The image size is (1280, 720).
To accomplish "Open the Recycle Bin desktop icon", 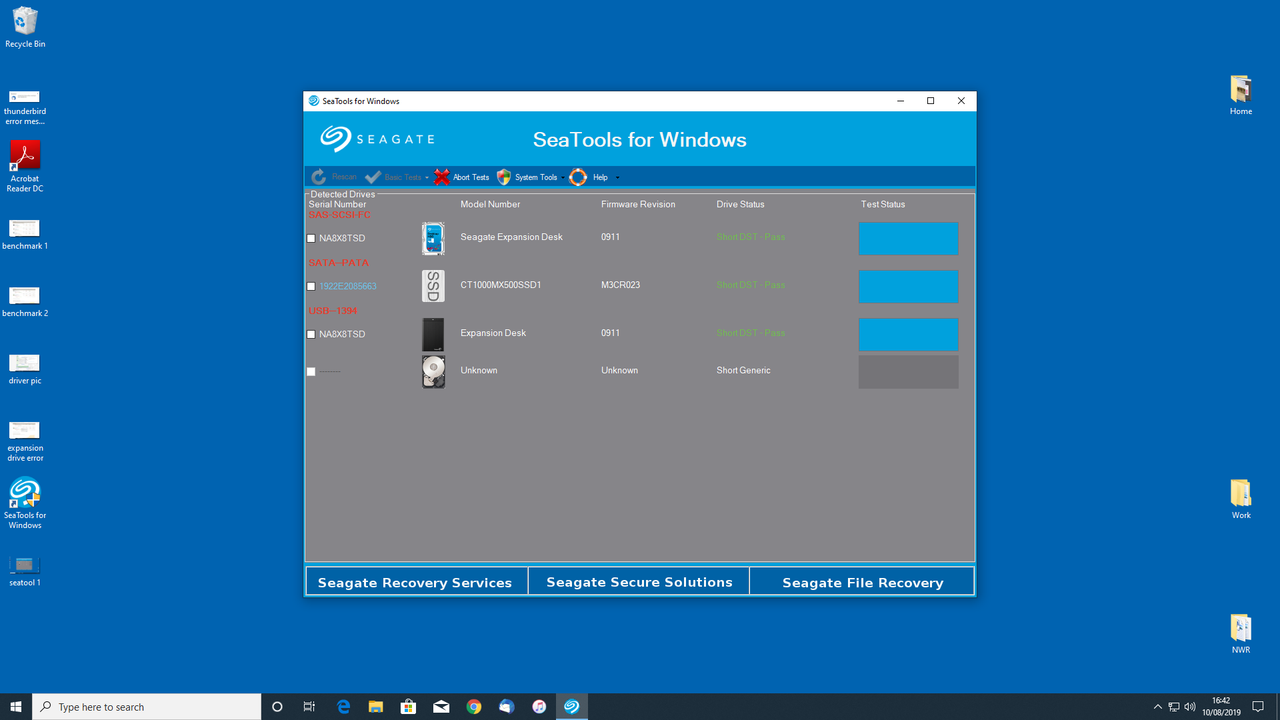I will click(x=25, y=28).
